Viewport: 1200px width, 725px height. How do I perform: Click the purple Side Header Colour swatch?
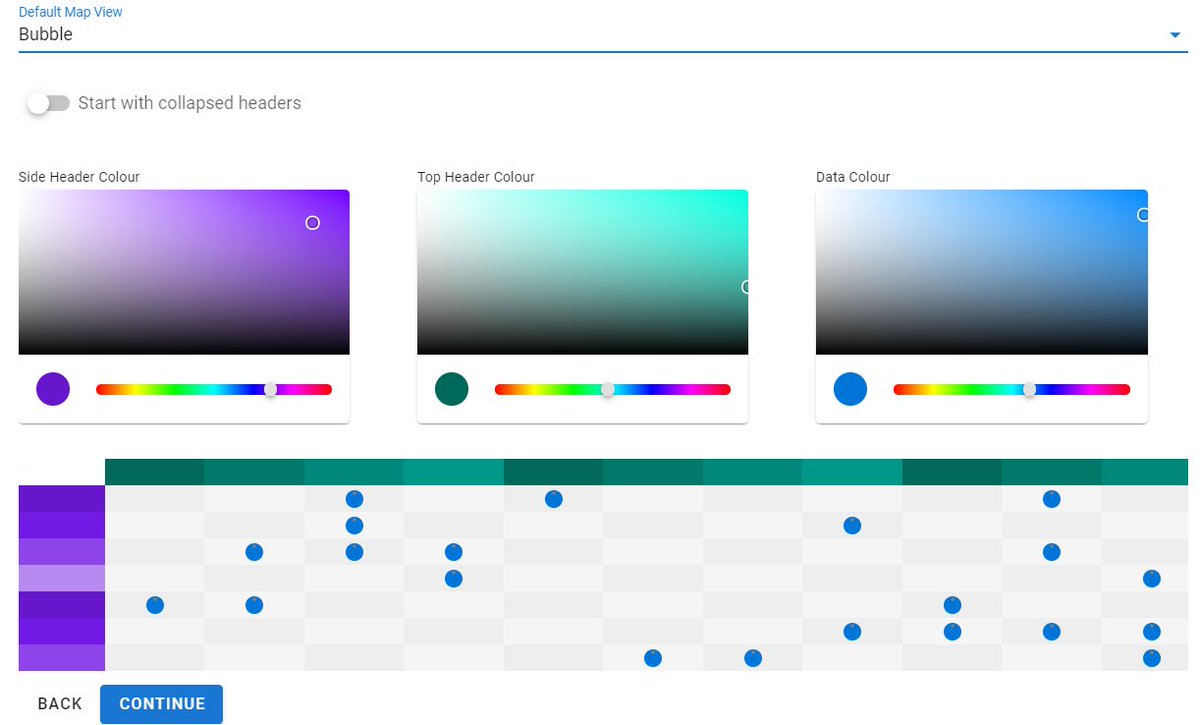click(52, 389)
